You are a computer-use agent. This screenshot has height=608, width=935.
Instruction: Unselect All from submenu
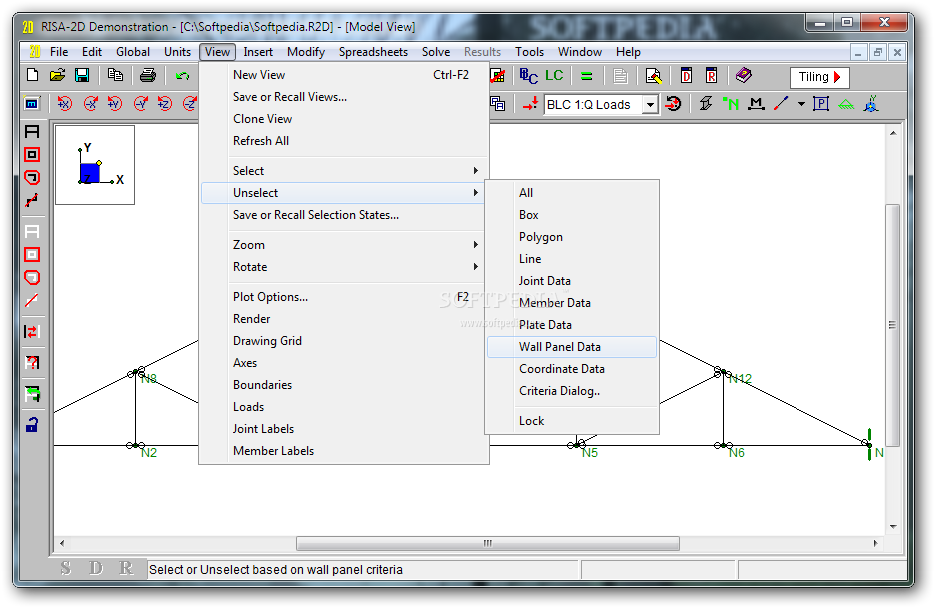[x=572, y=193]
